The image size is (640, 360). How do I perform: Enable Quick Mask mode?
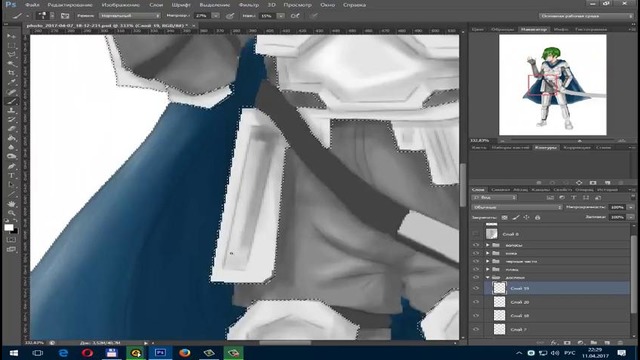click(11, 240)
